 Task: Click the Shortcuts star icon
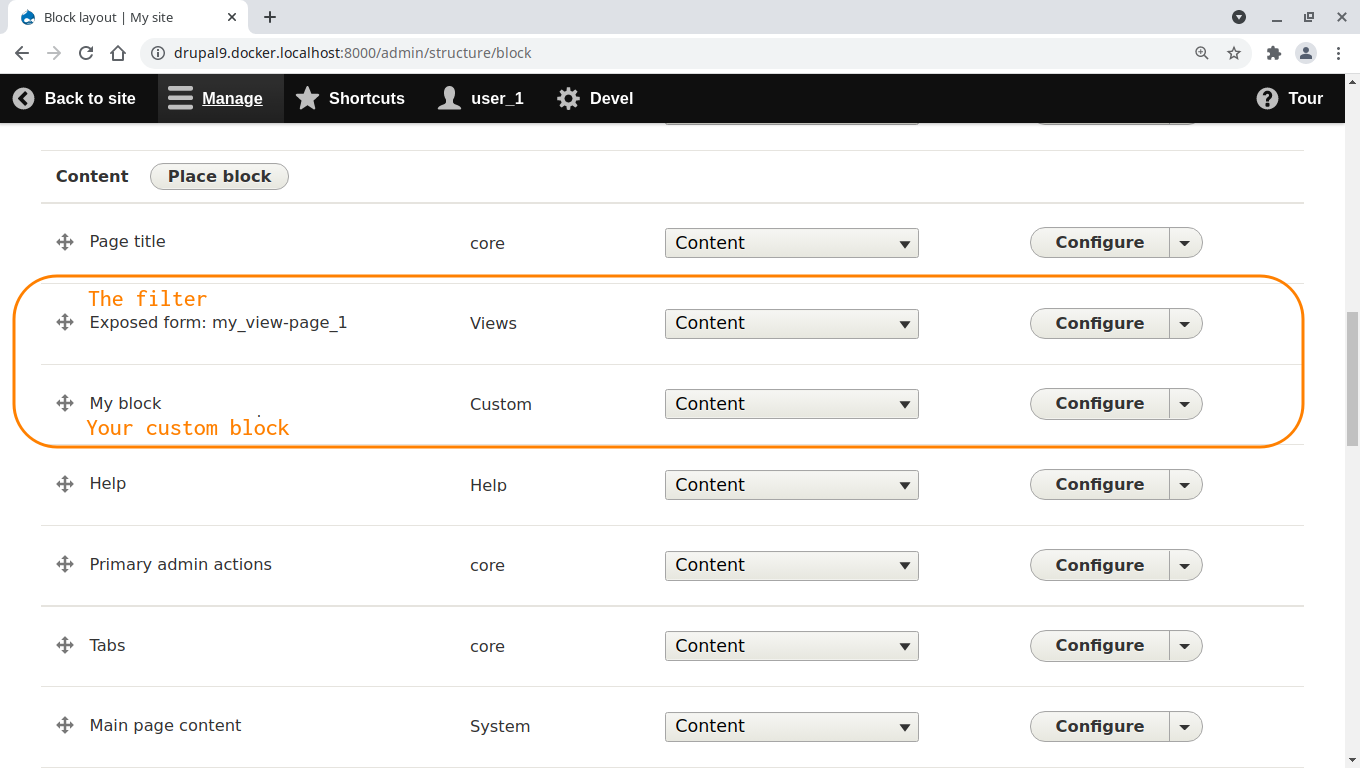coord(307,98)
